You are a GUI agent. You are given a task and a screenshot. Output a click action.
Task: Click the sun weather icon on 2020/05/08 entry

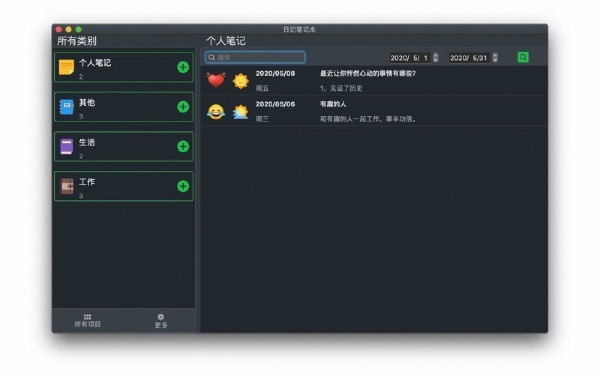(241, 81)
